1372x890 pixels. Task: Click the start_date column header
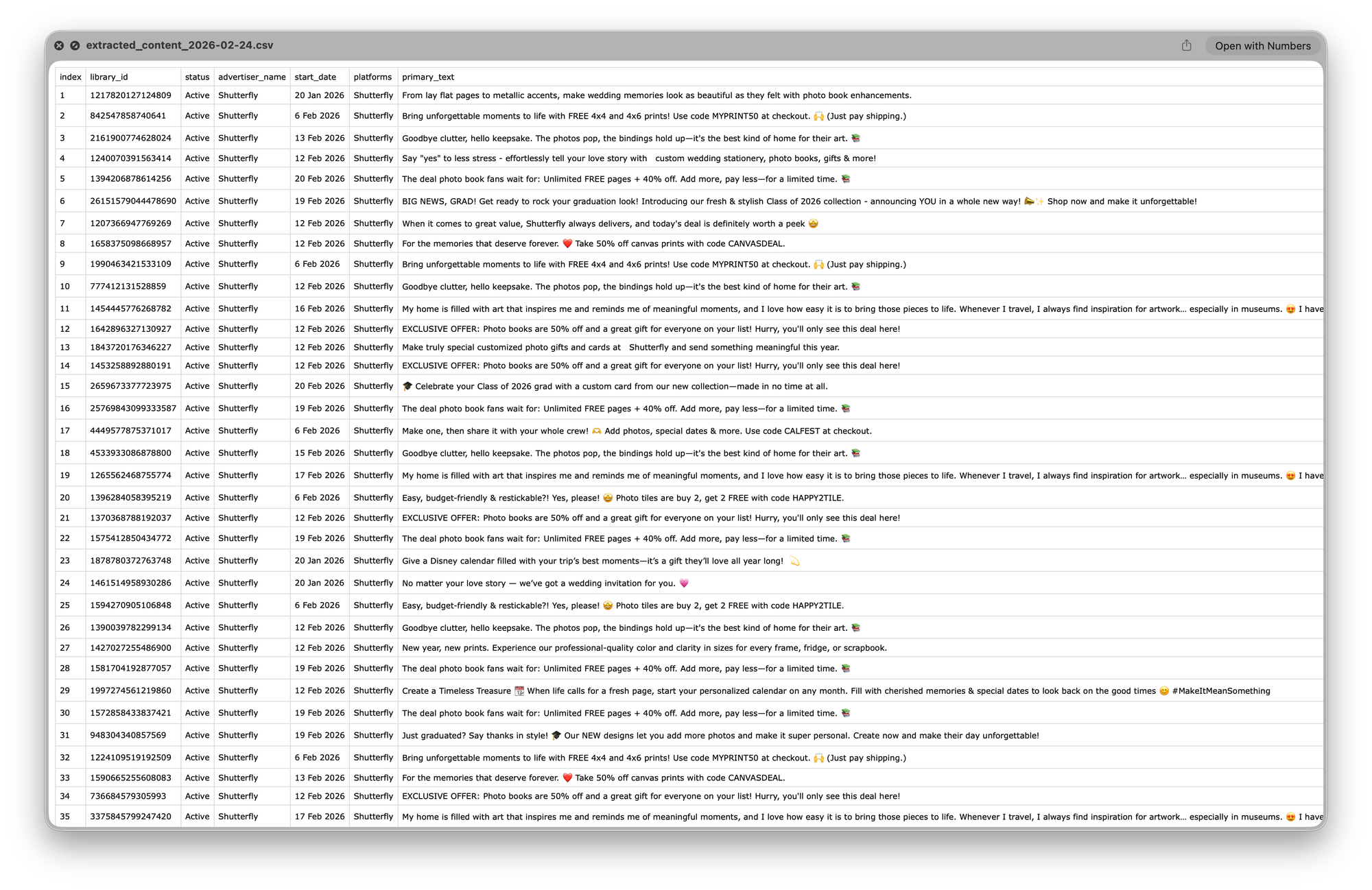pos(315,77)
